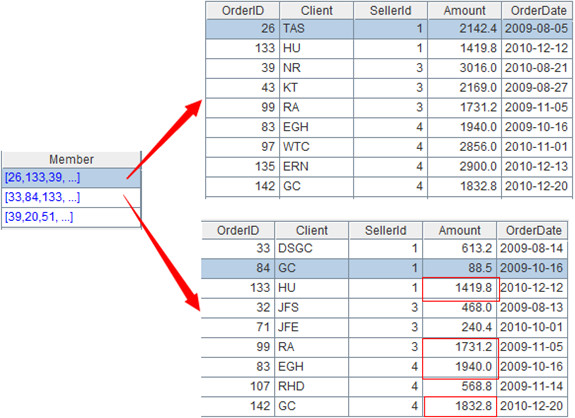Screen dimensions: 575x418
Task: Select the top table's client HU cell
Action: pyautogui.click(x=316, y=48)
